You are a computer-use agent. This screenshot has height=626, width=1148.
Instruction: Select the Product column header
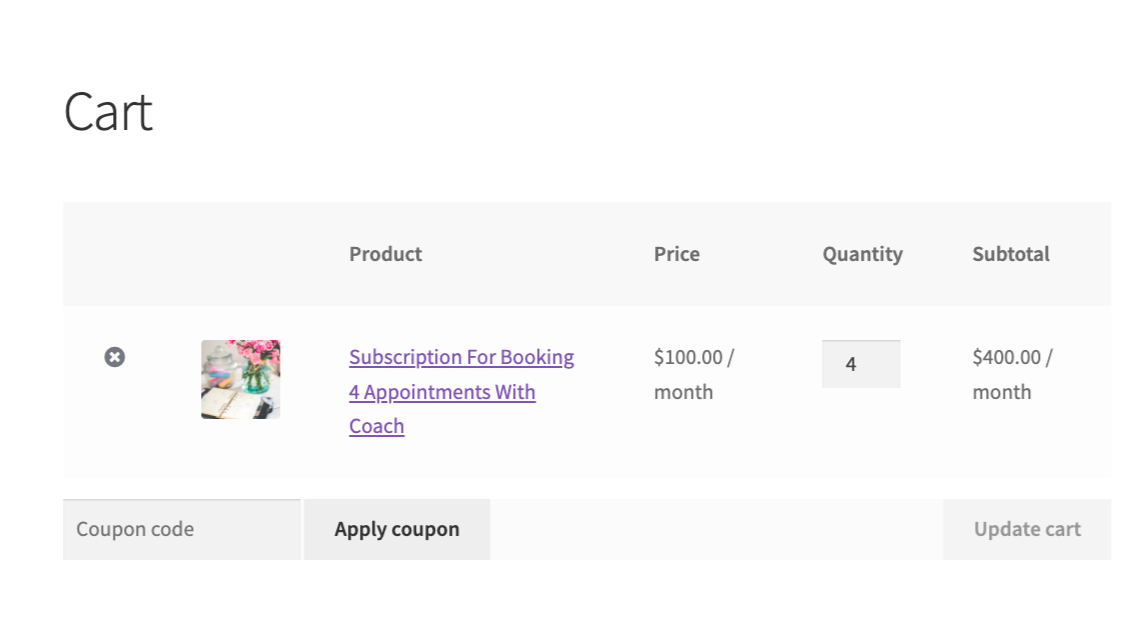(x=385, y=254)
